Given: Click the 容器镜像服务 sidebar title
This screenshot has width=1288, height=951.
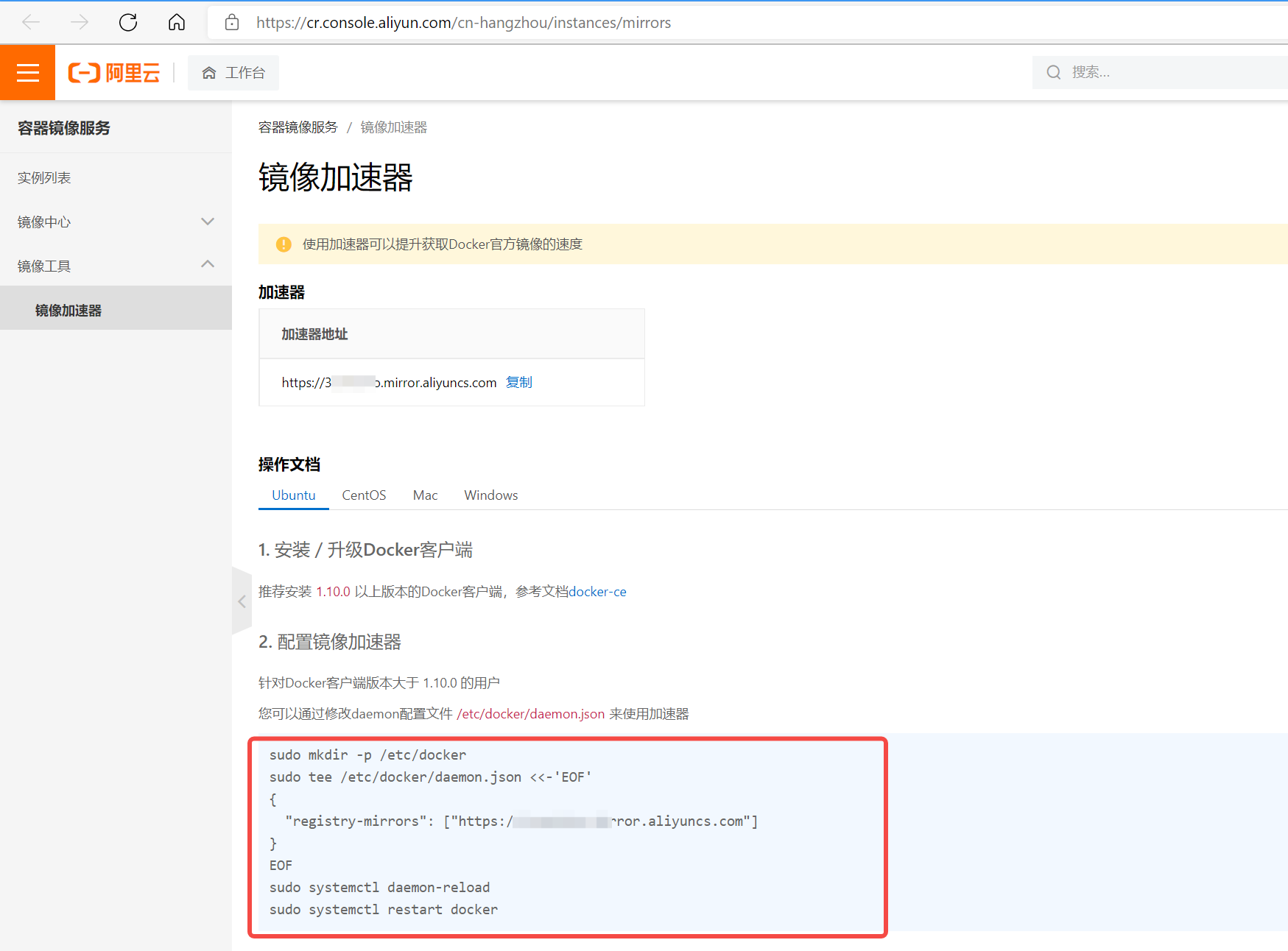Looking at the screenshot, I should click(64, 128).
